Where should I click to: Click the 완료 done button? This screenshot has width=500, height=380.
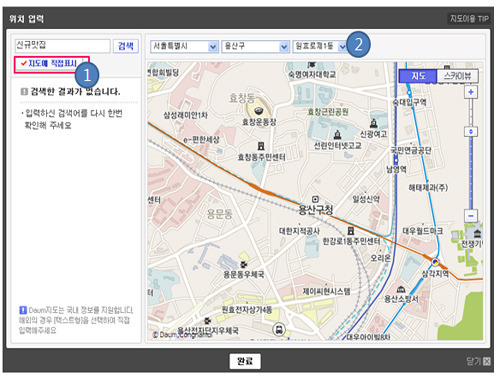[245, 361]
